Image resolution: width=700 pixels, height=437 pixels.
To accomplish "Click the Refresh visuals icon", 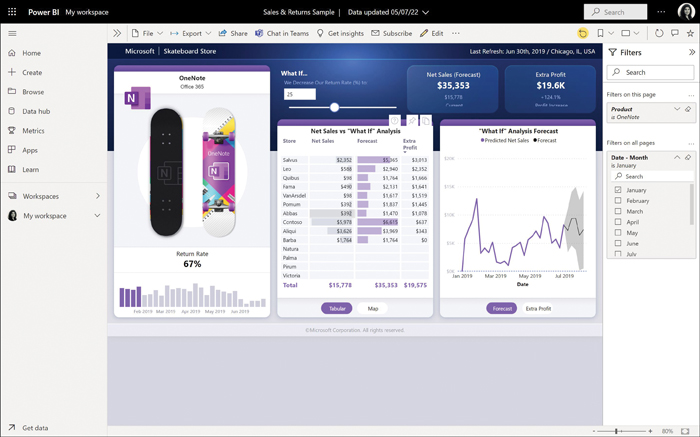I will click(659, 33).
